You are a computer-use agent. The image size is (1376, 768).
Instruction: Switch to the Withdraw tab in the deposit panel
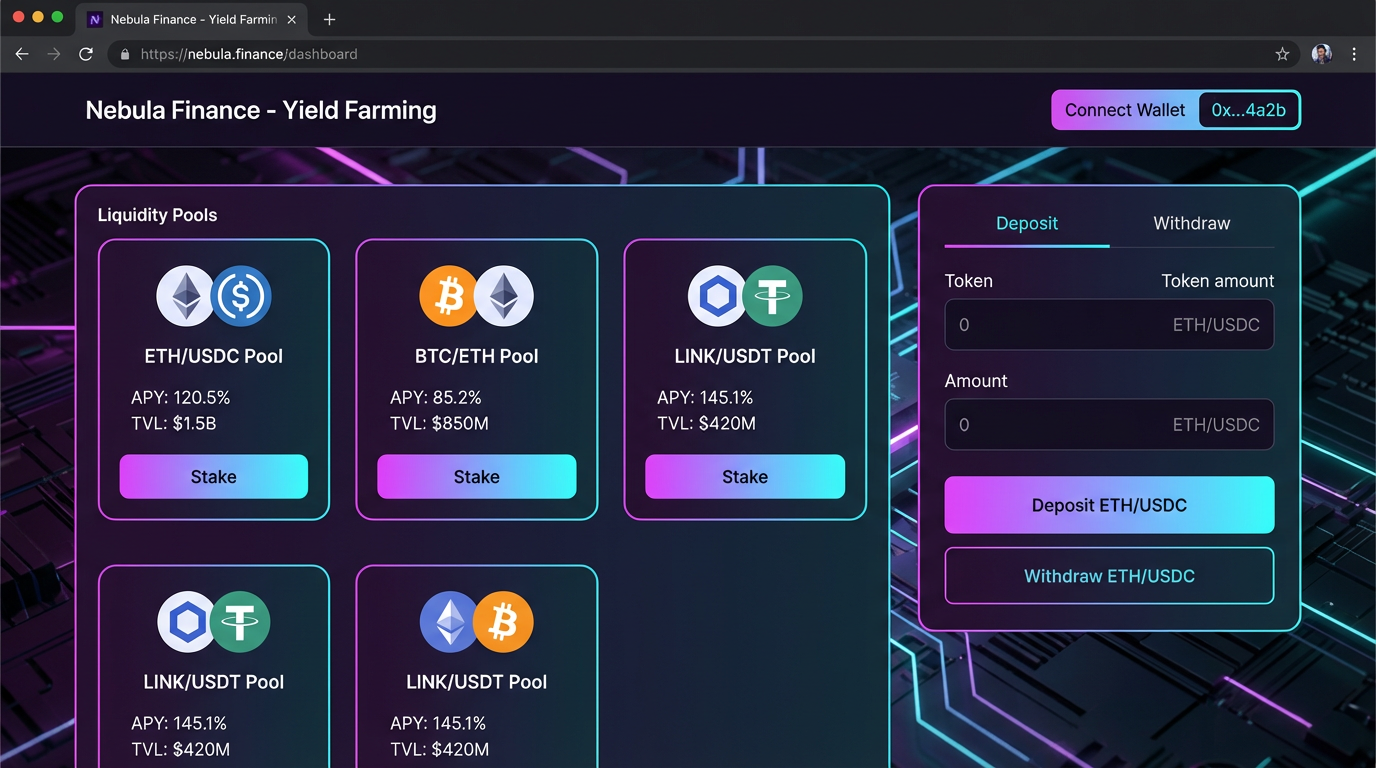[1191, 223]
